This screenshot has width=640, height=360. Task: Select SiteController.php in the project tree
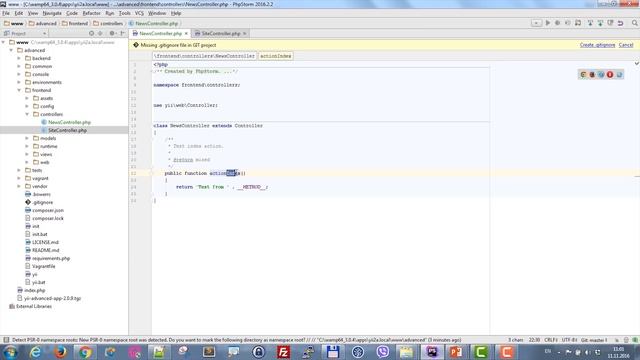point(64,130)
